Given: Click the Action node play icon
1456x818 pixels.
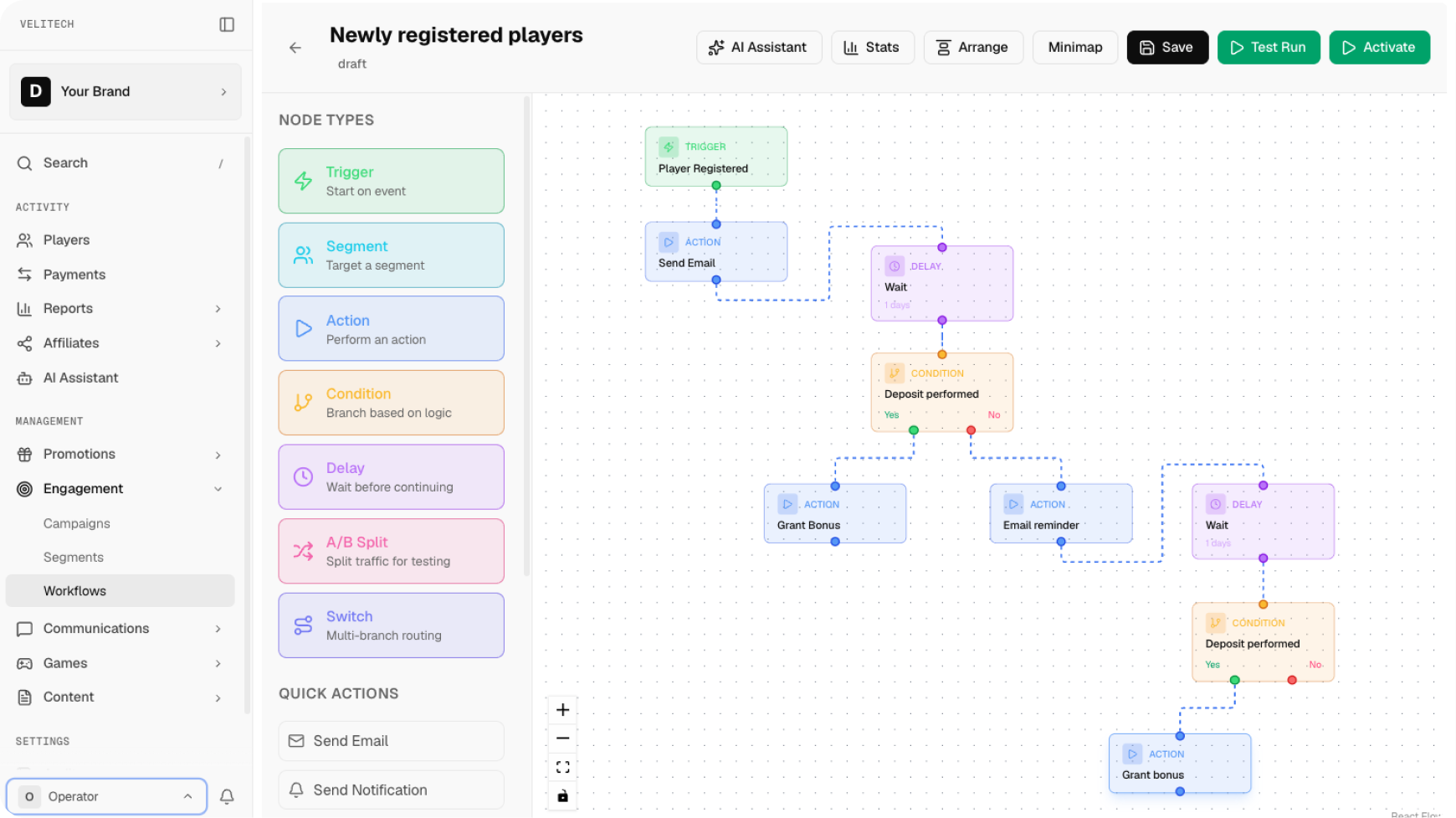Looking at the screenshot, I should point(303,329).
